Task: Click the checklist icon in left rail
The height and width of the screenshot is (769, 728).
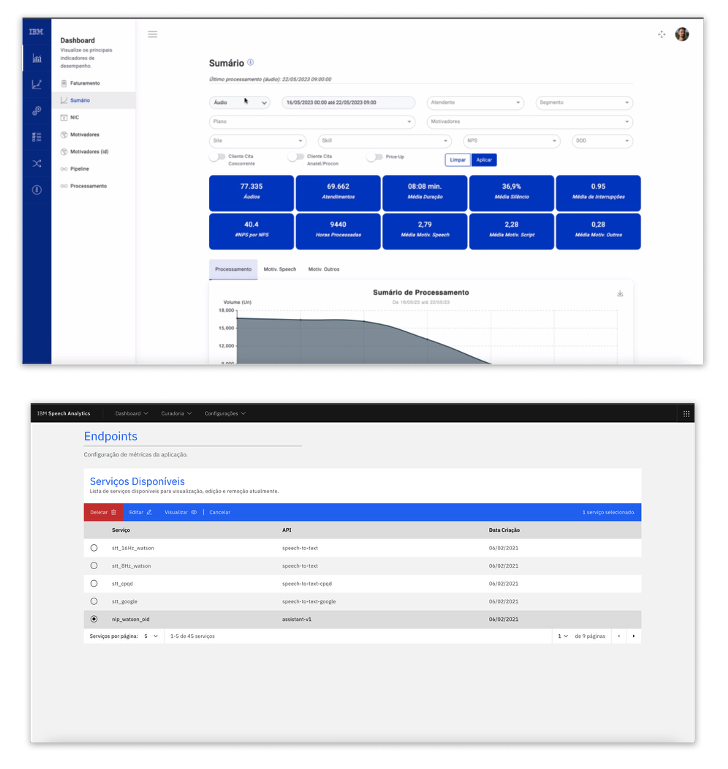Action: (36, 137)
